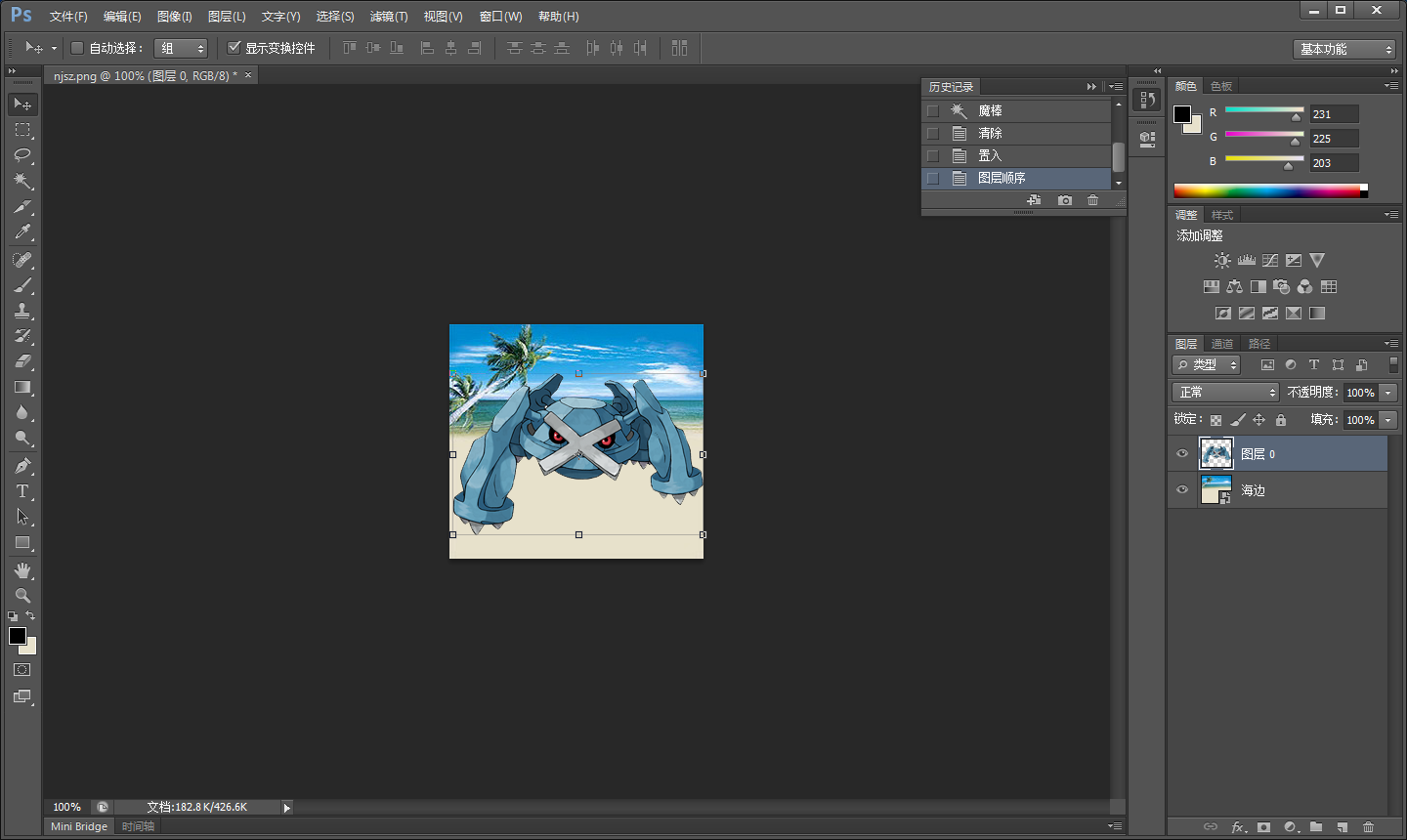Click the 100% zoom level field
Screen dimensions: 1407x840
tap(66, 808)
